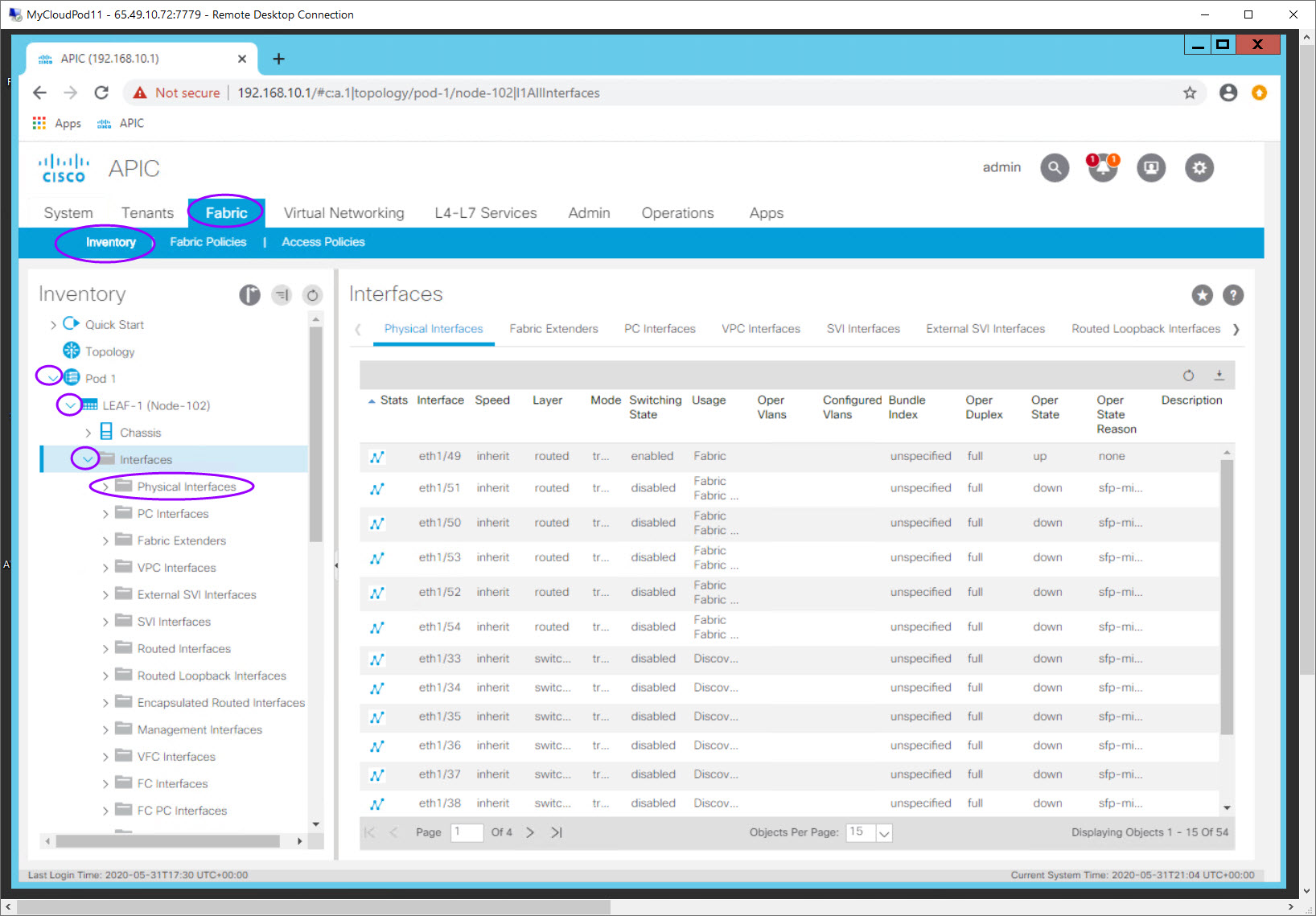Image resolution: width=1316 pixels, height=916 pixels.
Task: Sort table by Oper State column
Action: point(1044,407)
